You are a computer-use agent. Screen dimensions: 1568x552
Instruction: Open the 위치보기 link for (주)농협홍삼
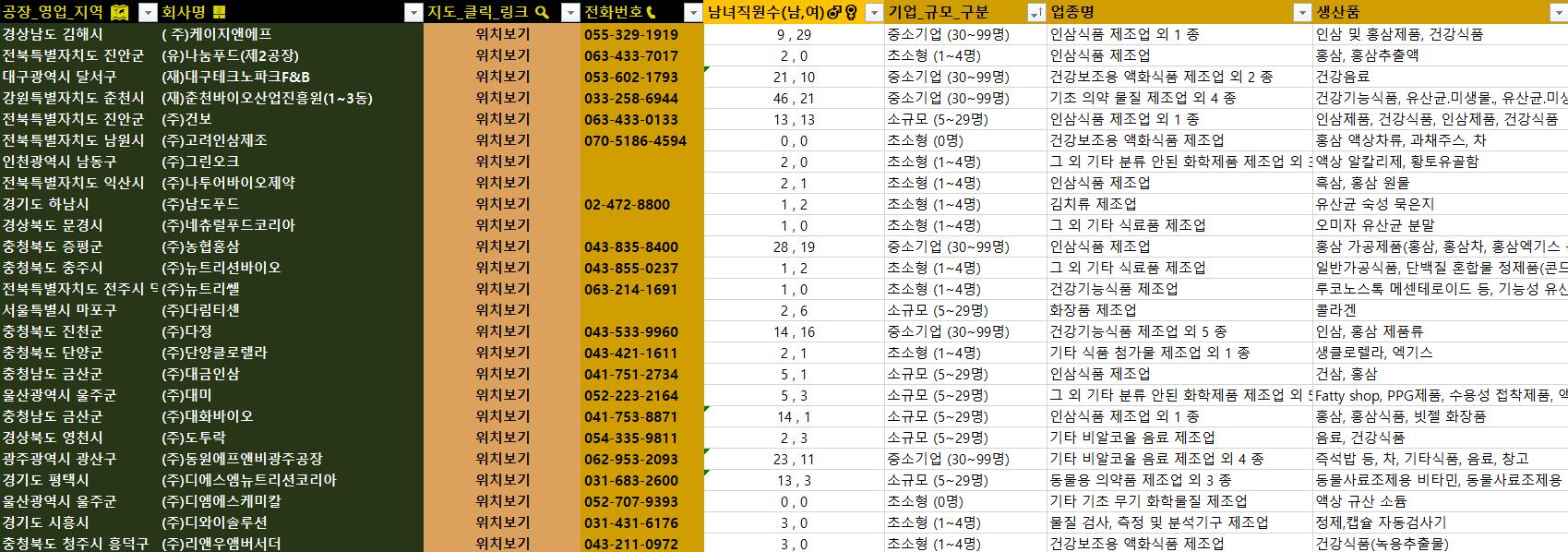coord(502,246)
